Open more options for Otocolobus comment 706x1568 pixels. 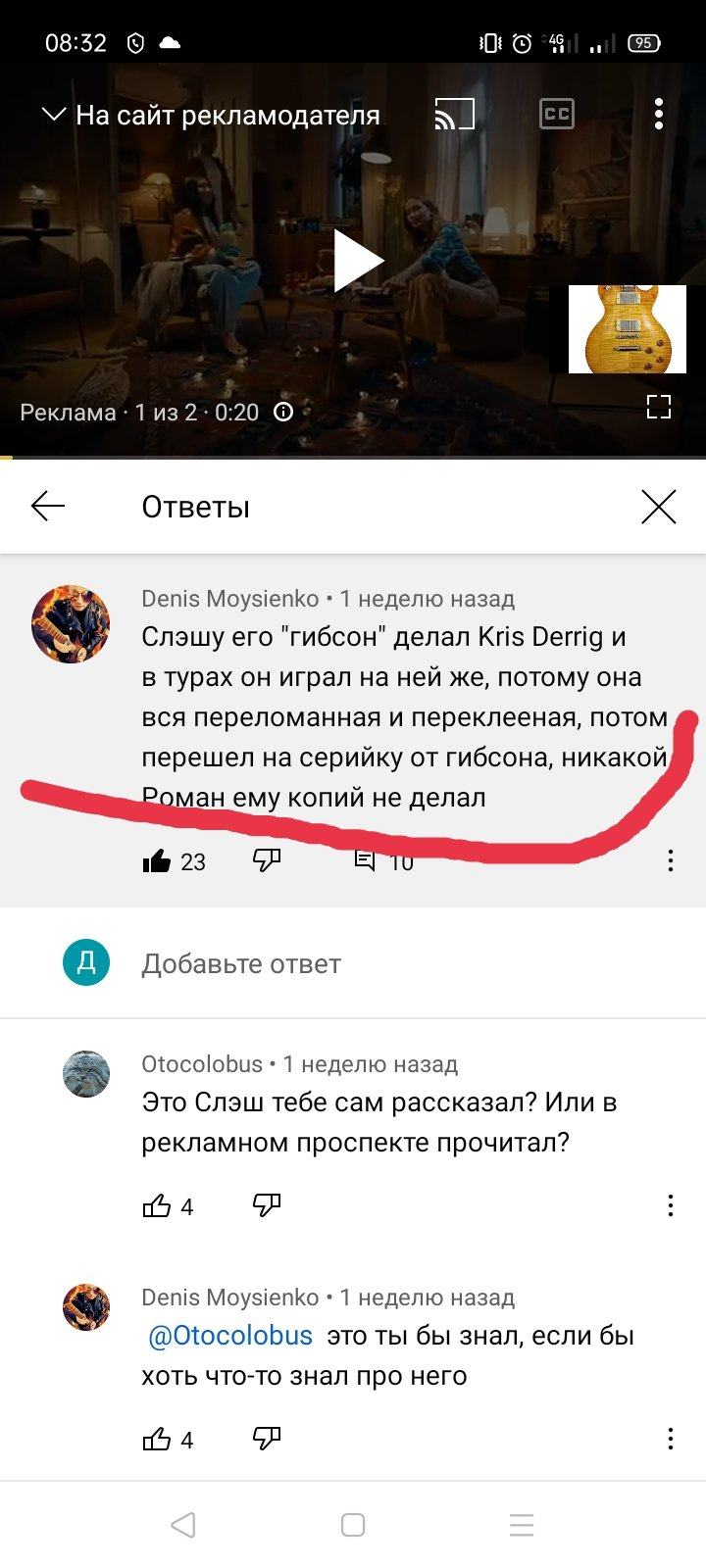coord(671,1205)
